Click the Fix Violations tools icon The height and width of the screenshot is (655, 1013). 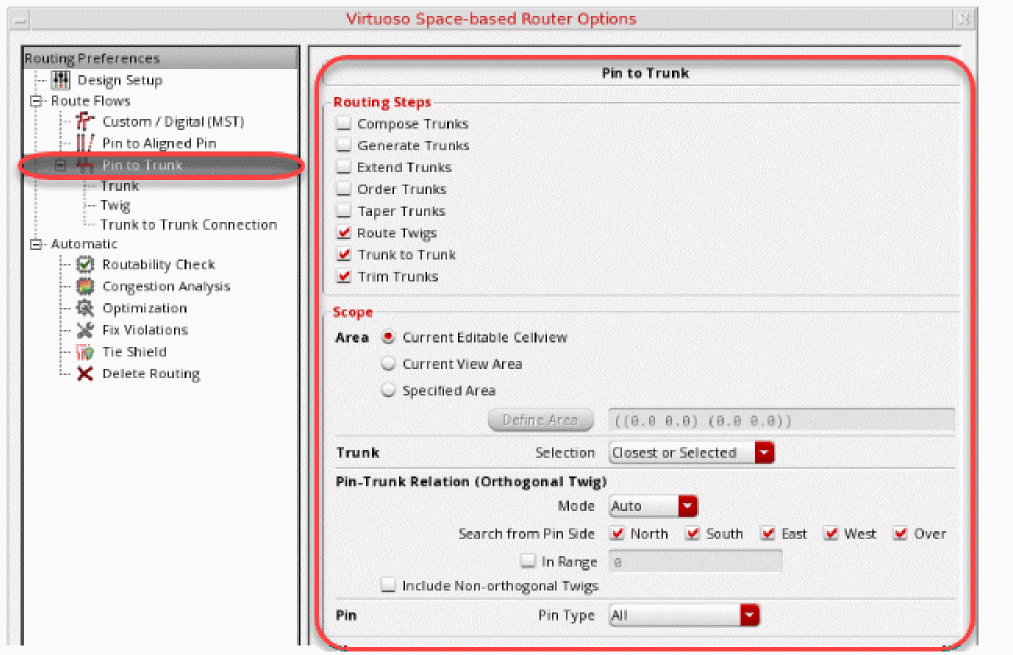coord(85,330)
